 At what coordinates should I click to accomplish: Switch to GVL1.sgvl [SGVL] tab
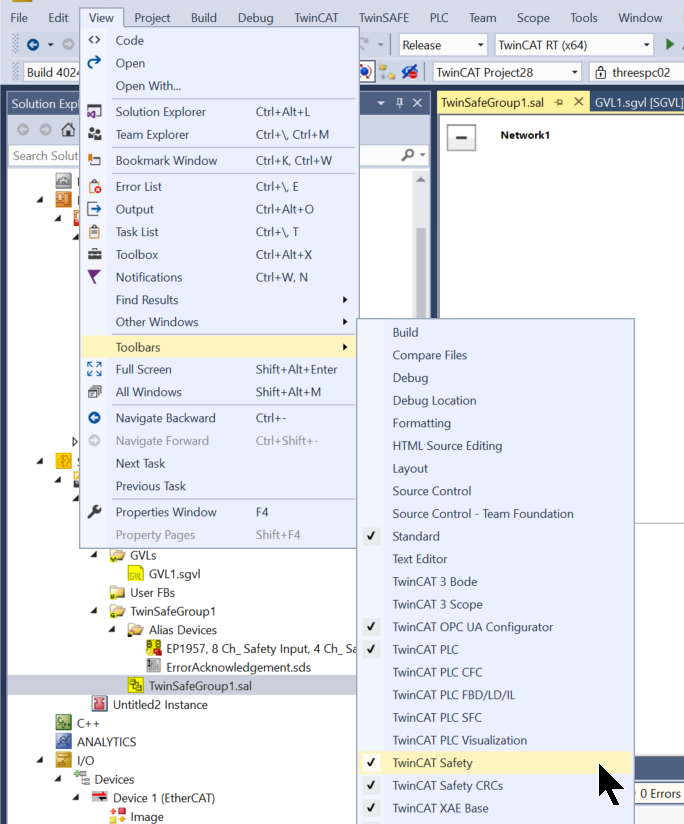coord(638,102)
